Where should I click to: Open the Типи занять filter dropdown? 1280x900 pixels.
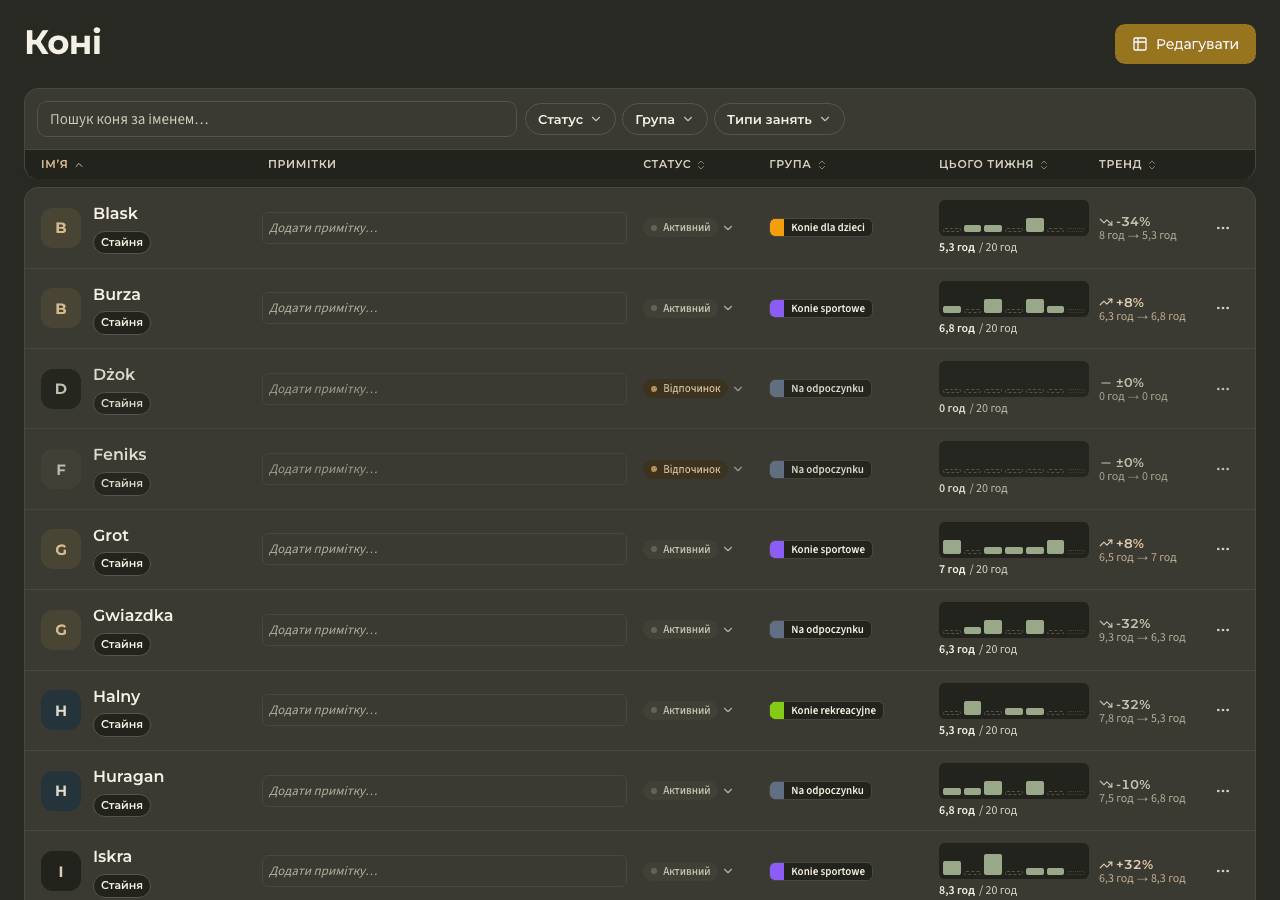(x=779, y=119)
